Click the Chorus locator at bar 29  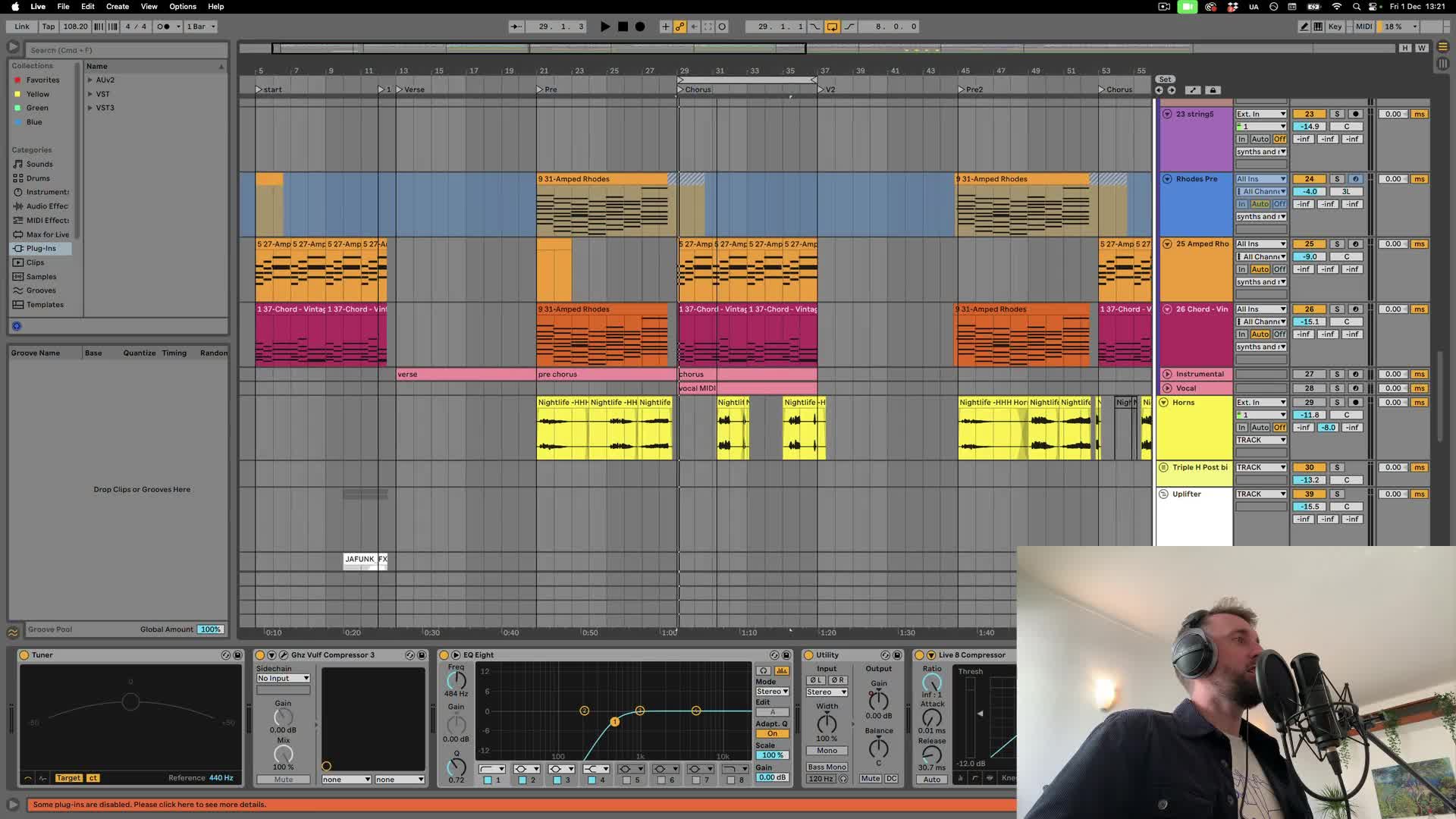[695, 89]
